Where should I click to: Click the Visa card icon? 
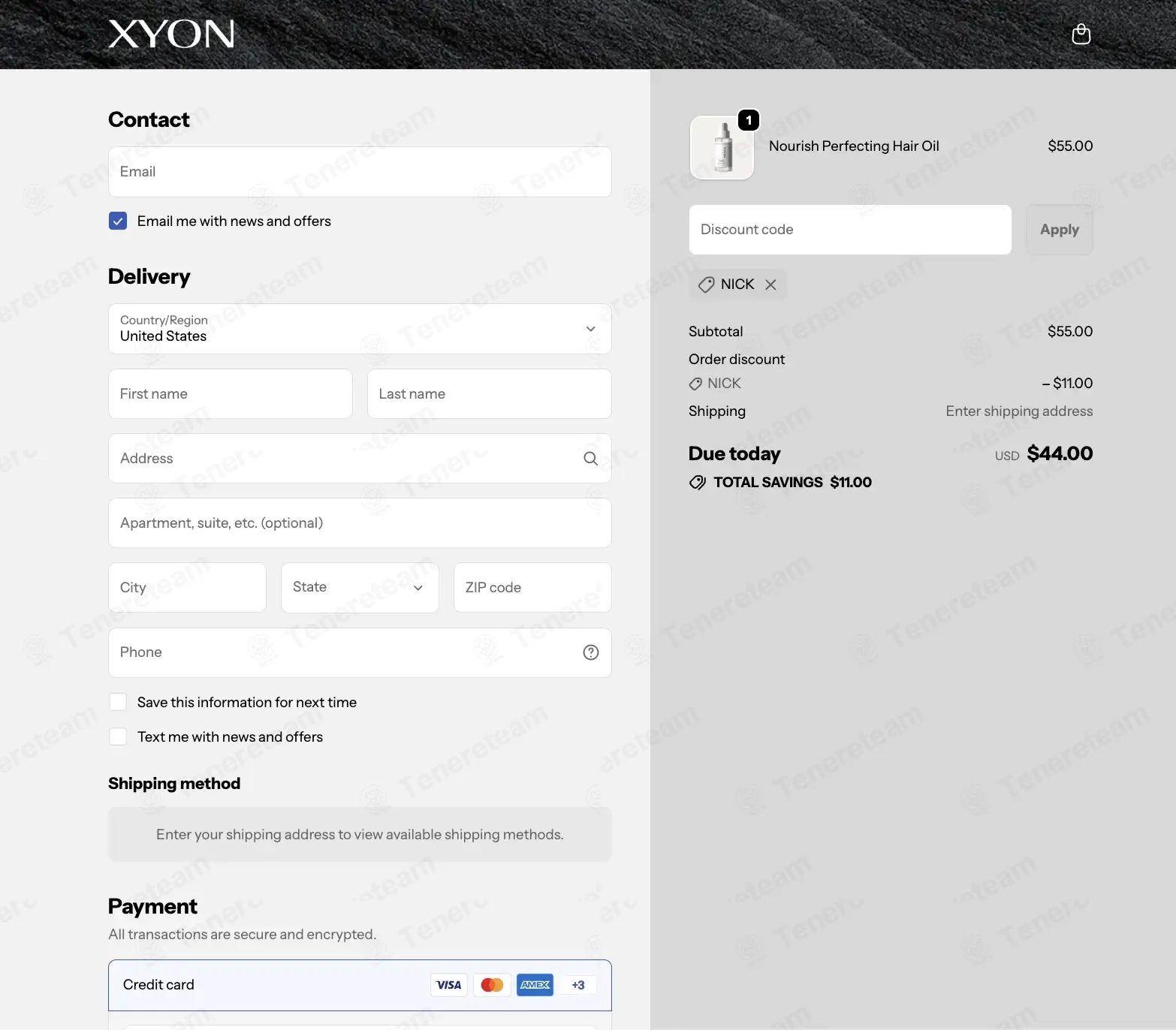tap(449, 985)
